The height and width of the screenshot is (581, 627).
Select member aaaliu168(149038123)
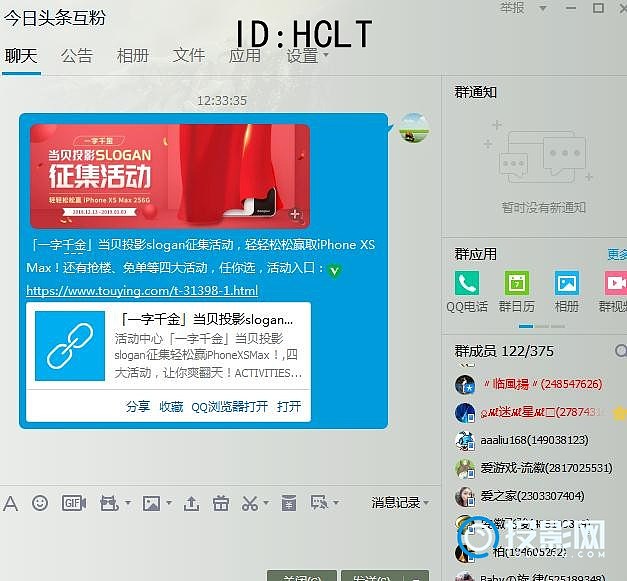[534, 440]
